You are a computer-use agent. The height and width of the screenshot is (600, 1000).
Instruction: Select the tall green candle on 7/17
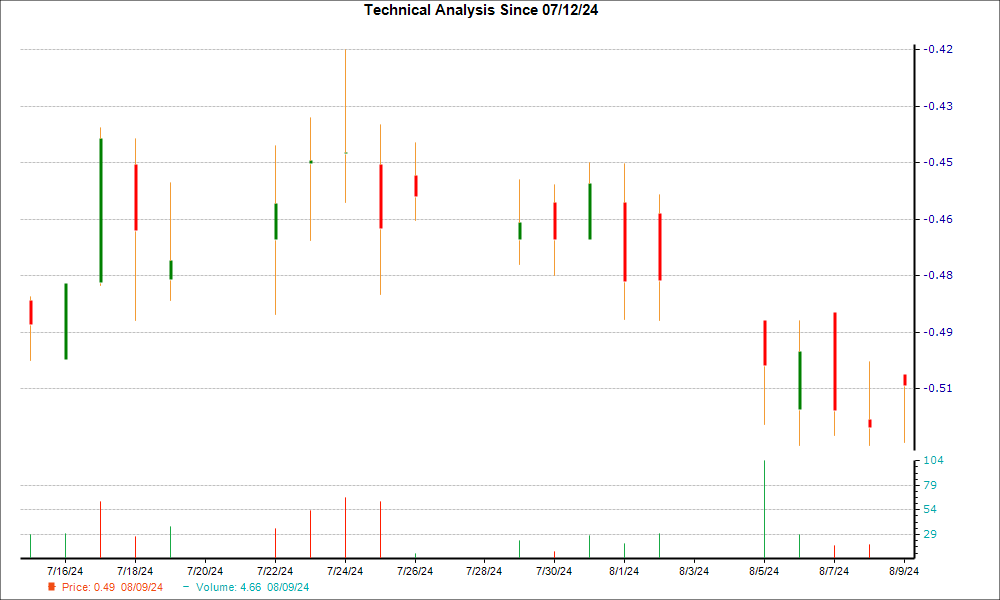(100, 210)
